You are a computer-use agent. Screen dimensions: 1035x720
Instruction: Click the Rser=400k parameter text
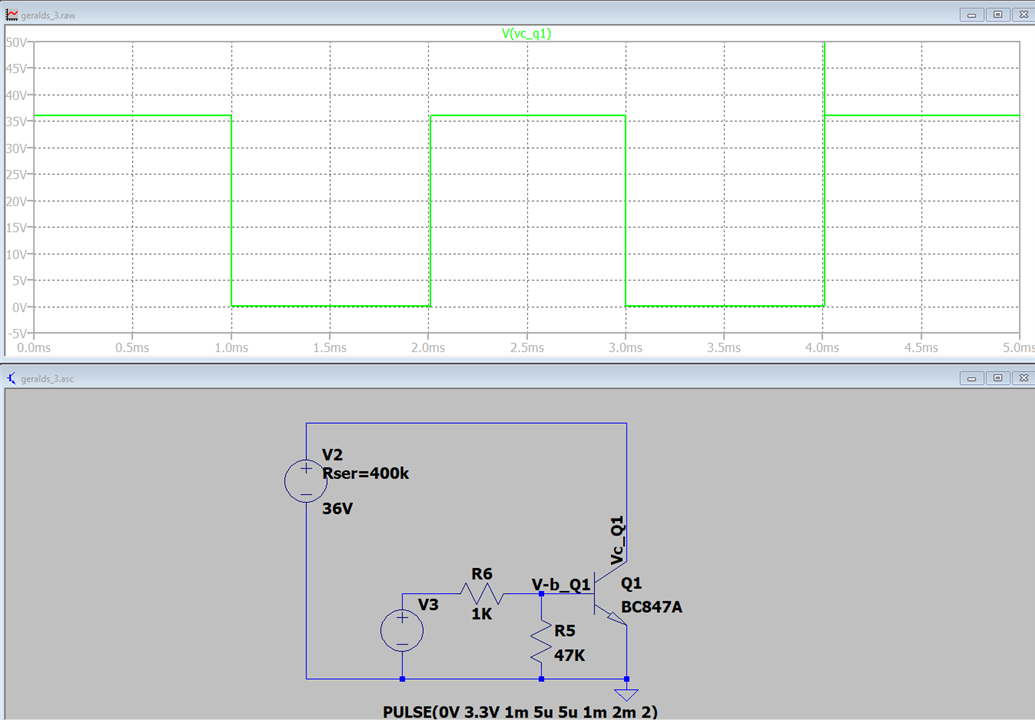(x=366, y=473)
